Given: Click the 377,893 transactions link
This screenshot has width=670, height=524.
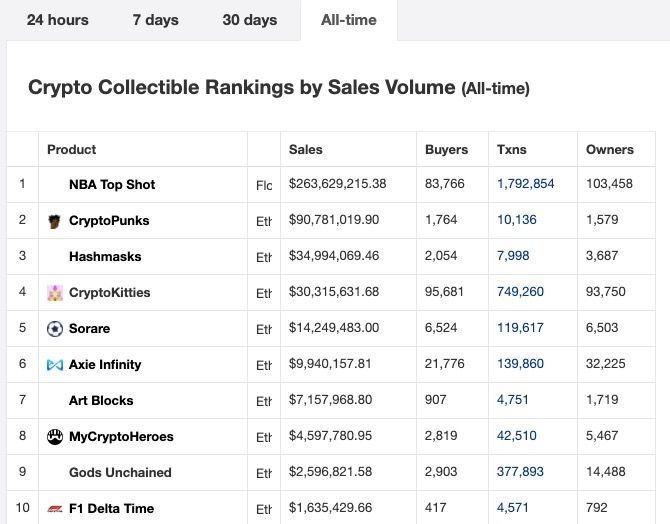Looking at the screenshot, I should [520, 471].
